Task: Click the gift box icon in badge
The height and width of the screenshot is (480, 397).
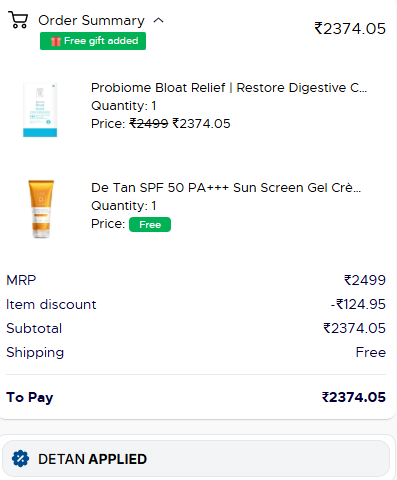Action: (56, 41)
